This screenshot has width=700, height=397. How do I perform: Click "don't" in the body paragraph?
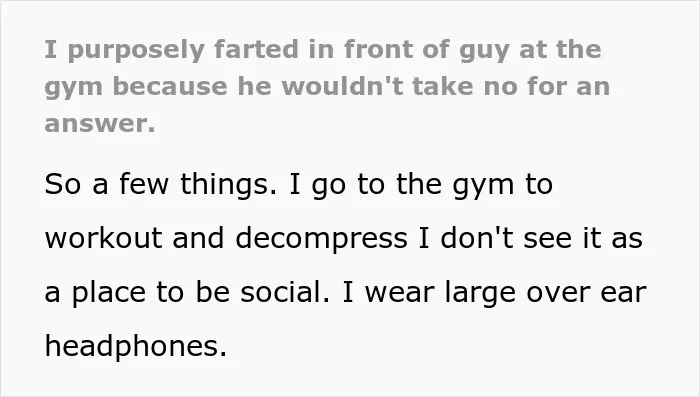pyautogui.click(x=476, y=238)
